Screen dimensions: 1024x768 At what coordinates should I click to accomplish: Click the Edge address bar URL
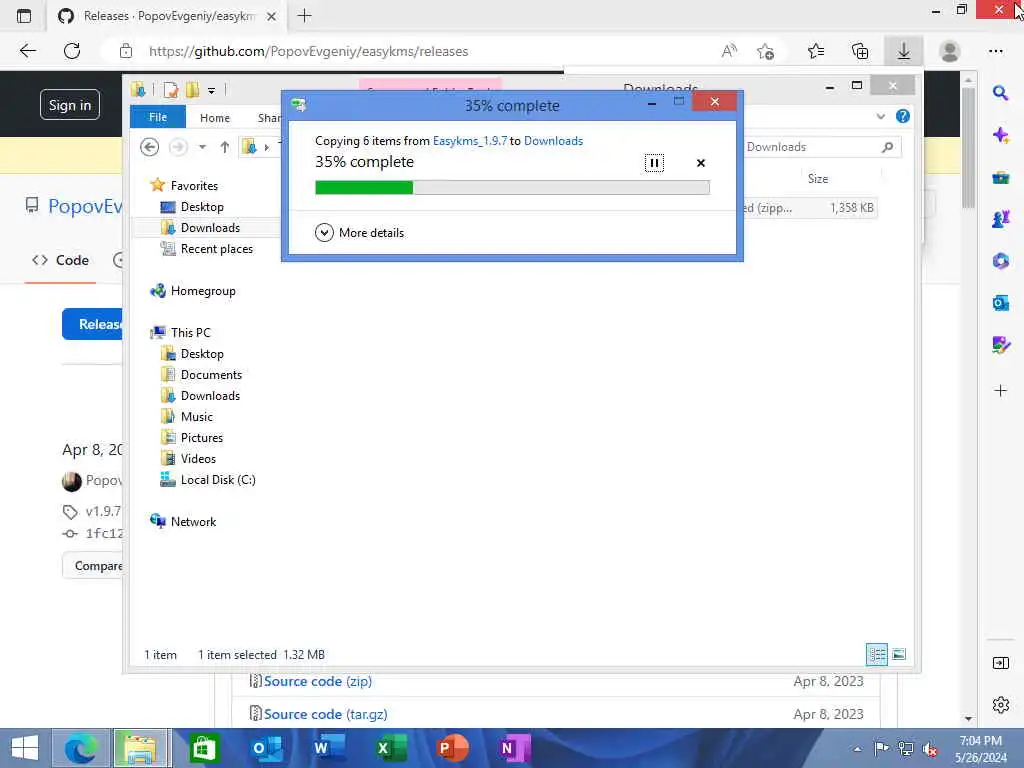pos(308,51)
